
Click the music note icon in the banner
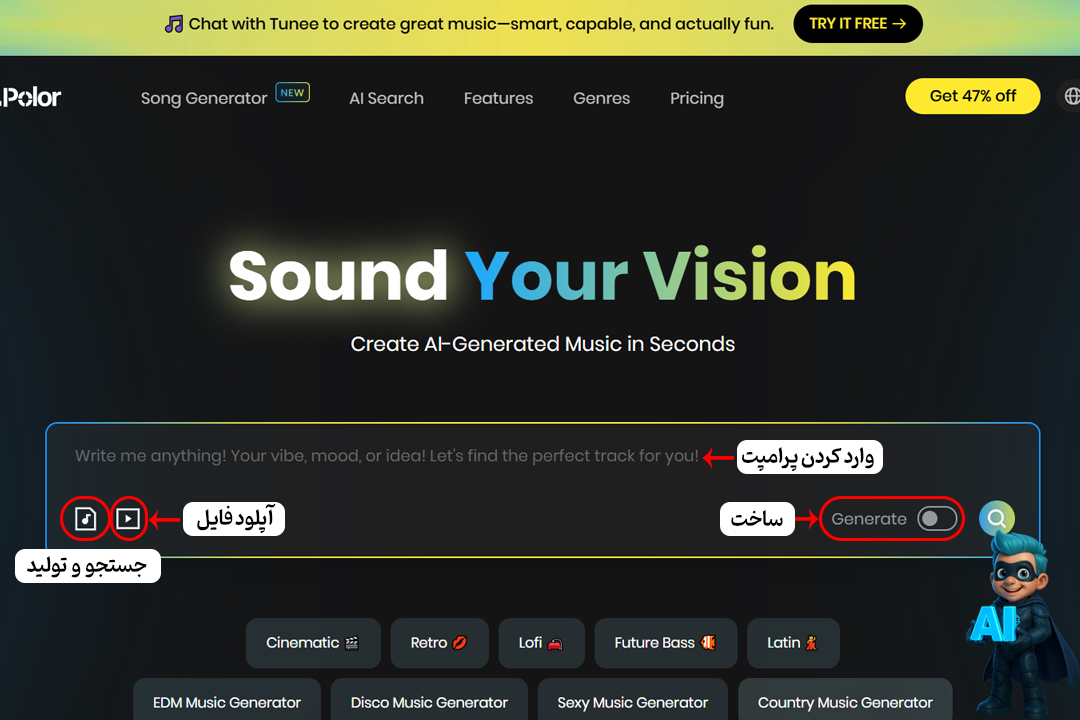click(x=174, y=24)
